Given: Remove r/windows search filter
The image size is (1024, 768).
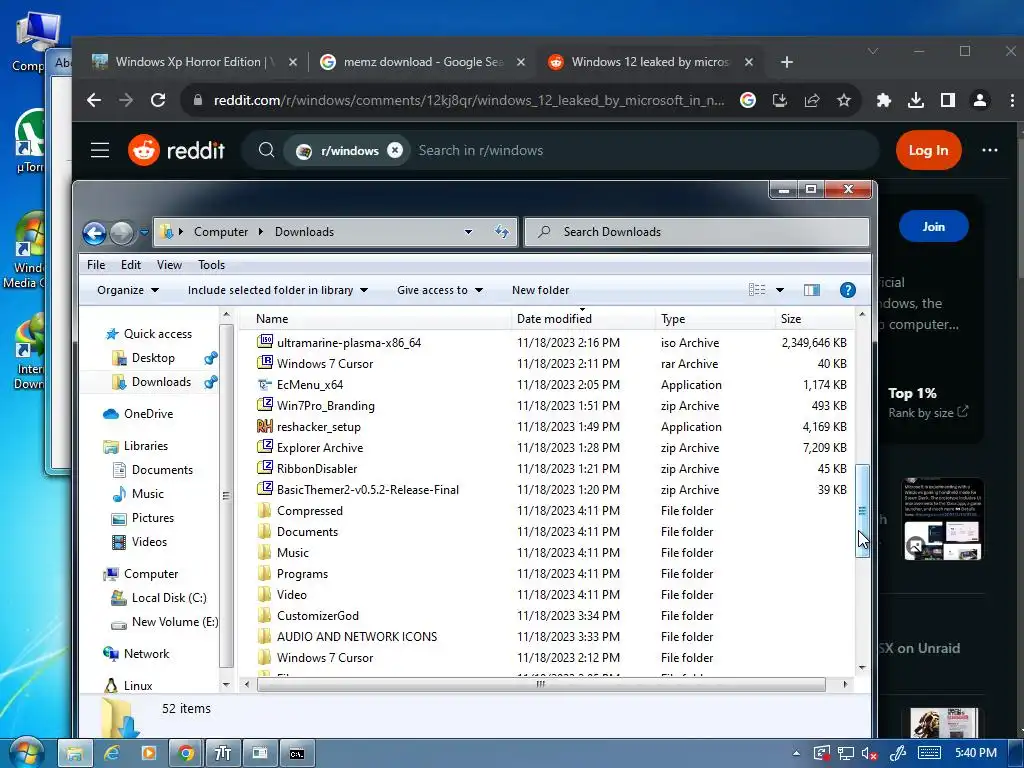Looking at the screenshot, I should (x=395, y=150).
